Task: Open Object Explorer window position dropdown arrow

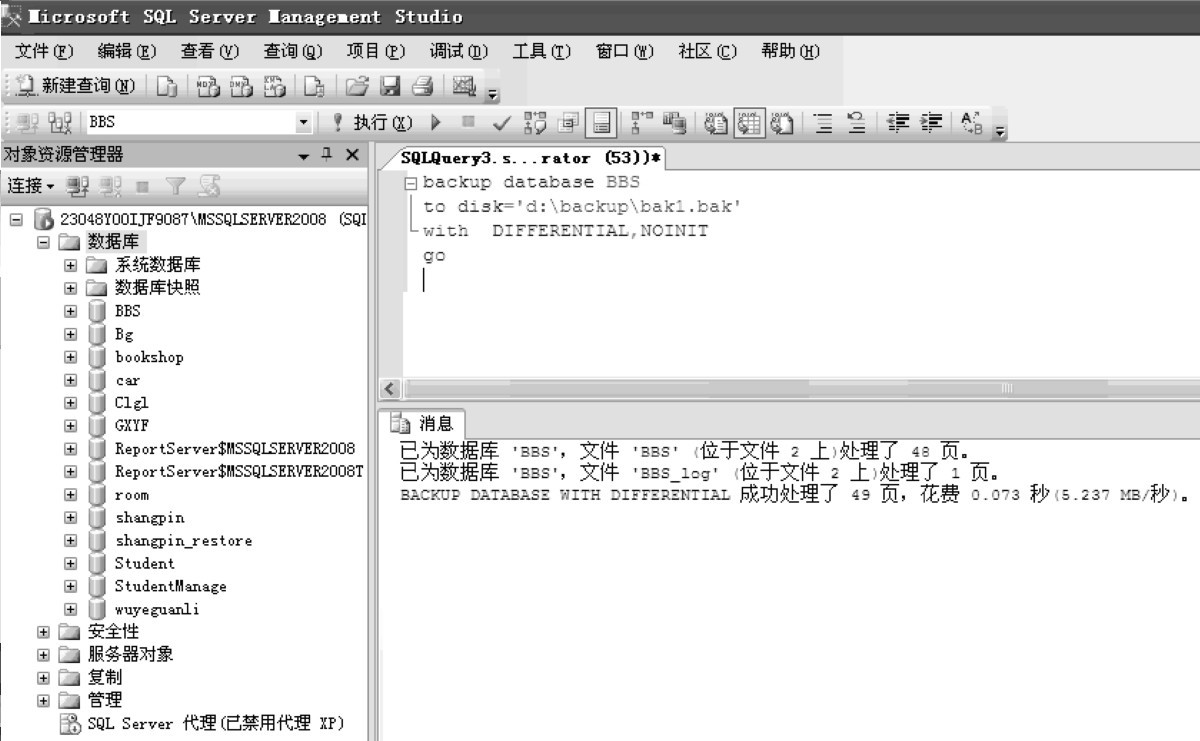Action: pyautogui.click(x=305, y=156)
